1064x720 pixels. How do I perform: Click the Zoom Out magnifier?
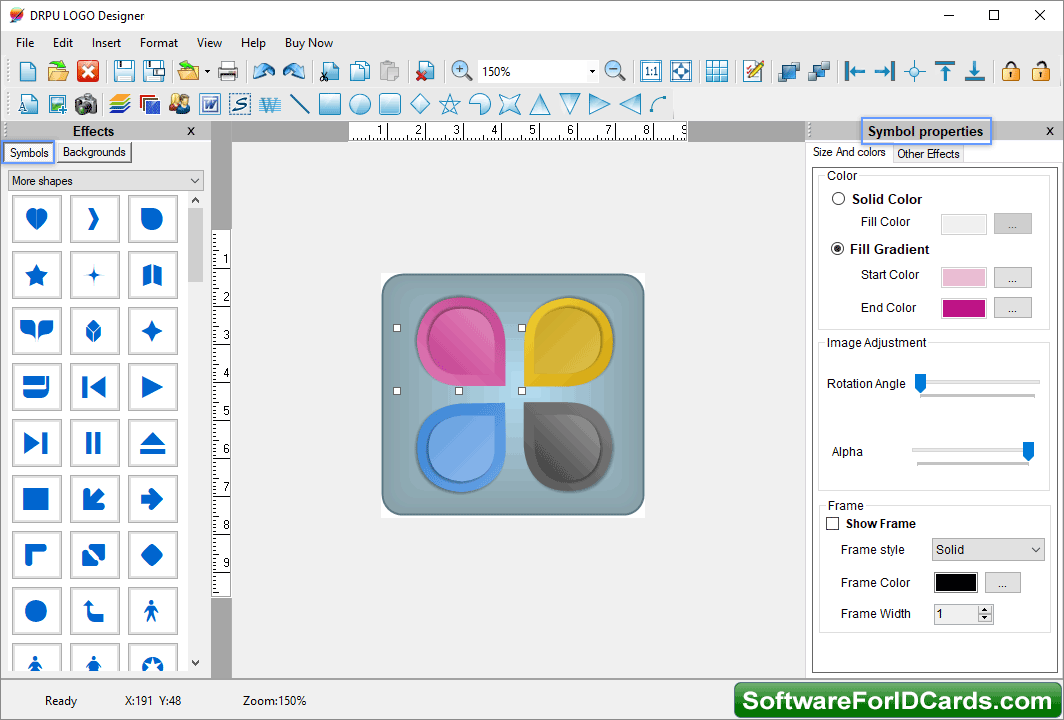coord(615,71)
